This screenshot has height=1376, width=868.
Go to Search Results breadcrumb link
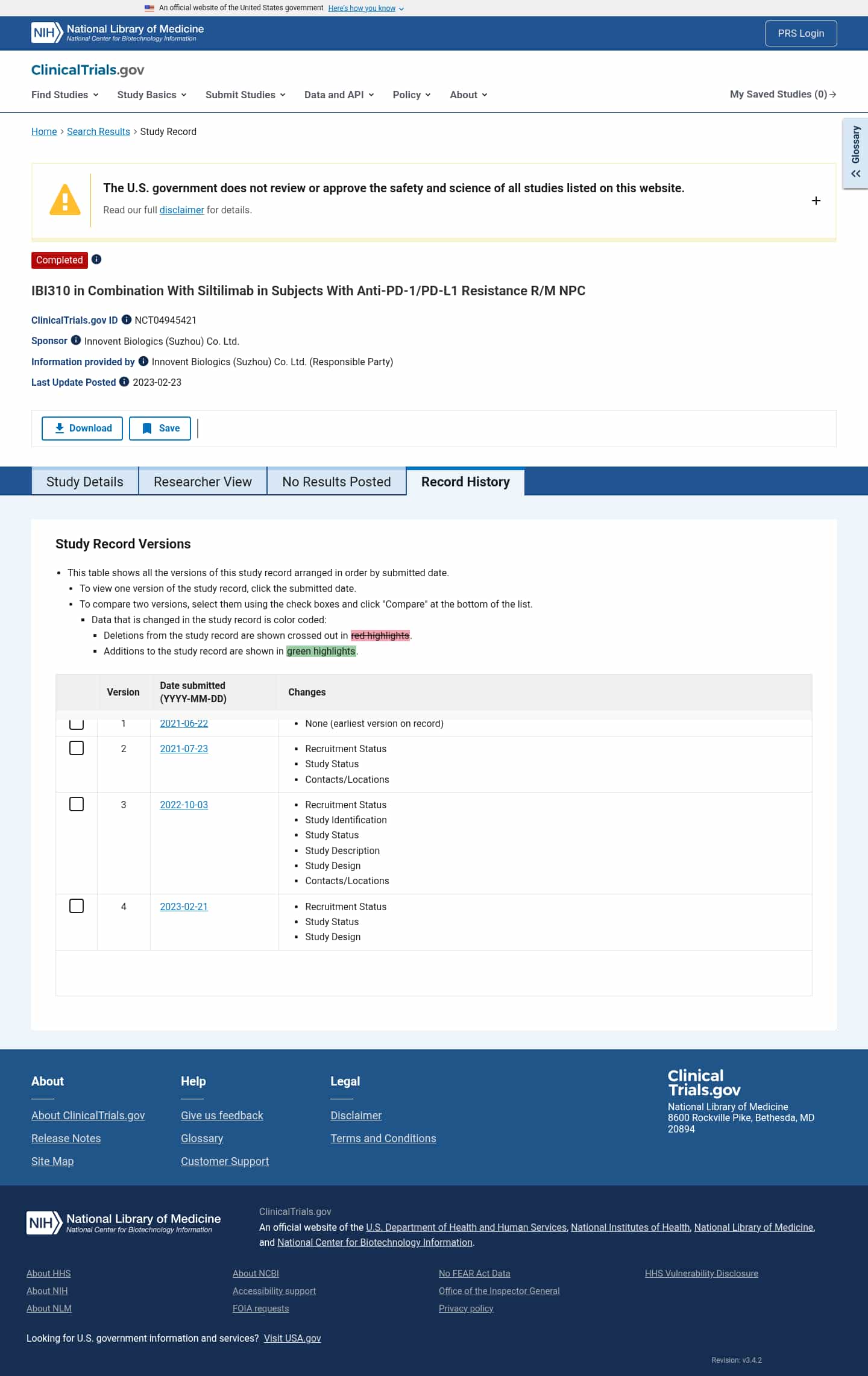click(x=98, y=131)
